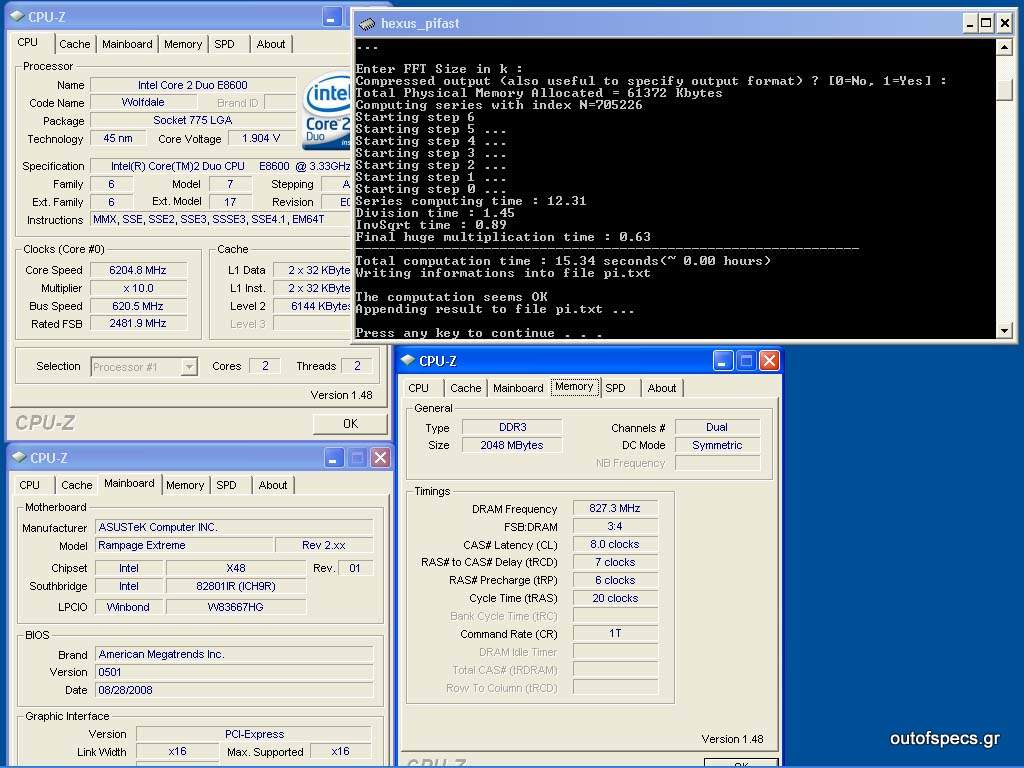
Task: Select the active Memory tab in the memory window
Action: [x=575, y=387]
